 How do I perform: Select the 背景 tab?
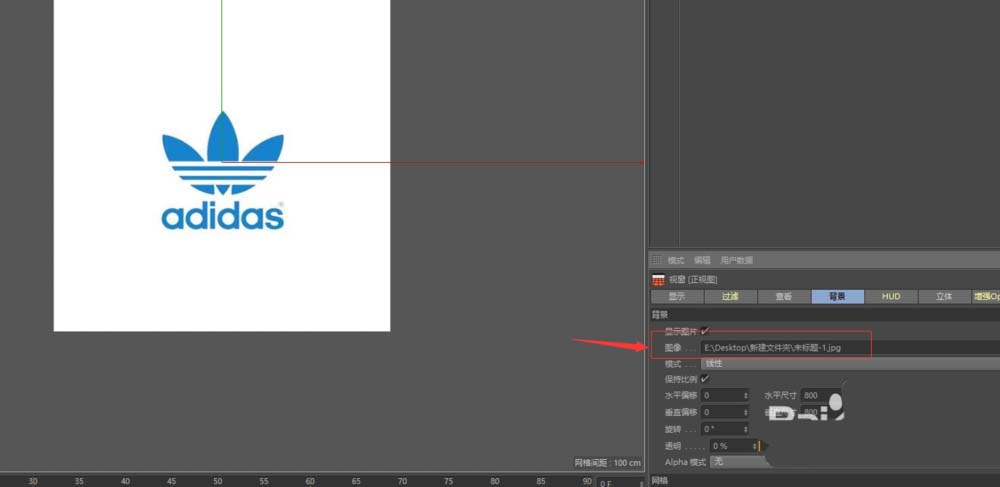click(837, 296)
